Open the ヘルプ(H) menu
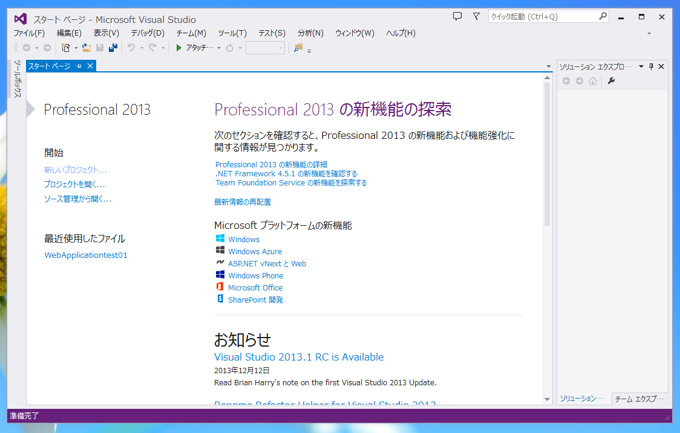The image size is (680, 433). coord(400,33)
